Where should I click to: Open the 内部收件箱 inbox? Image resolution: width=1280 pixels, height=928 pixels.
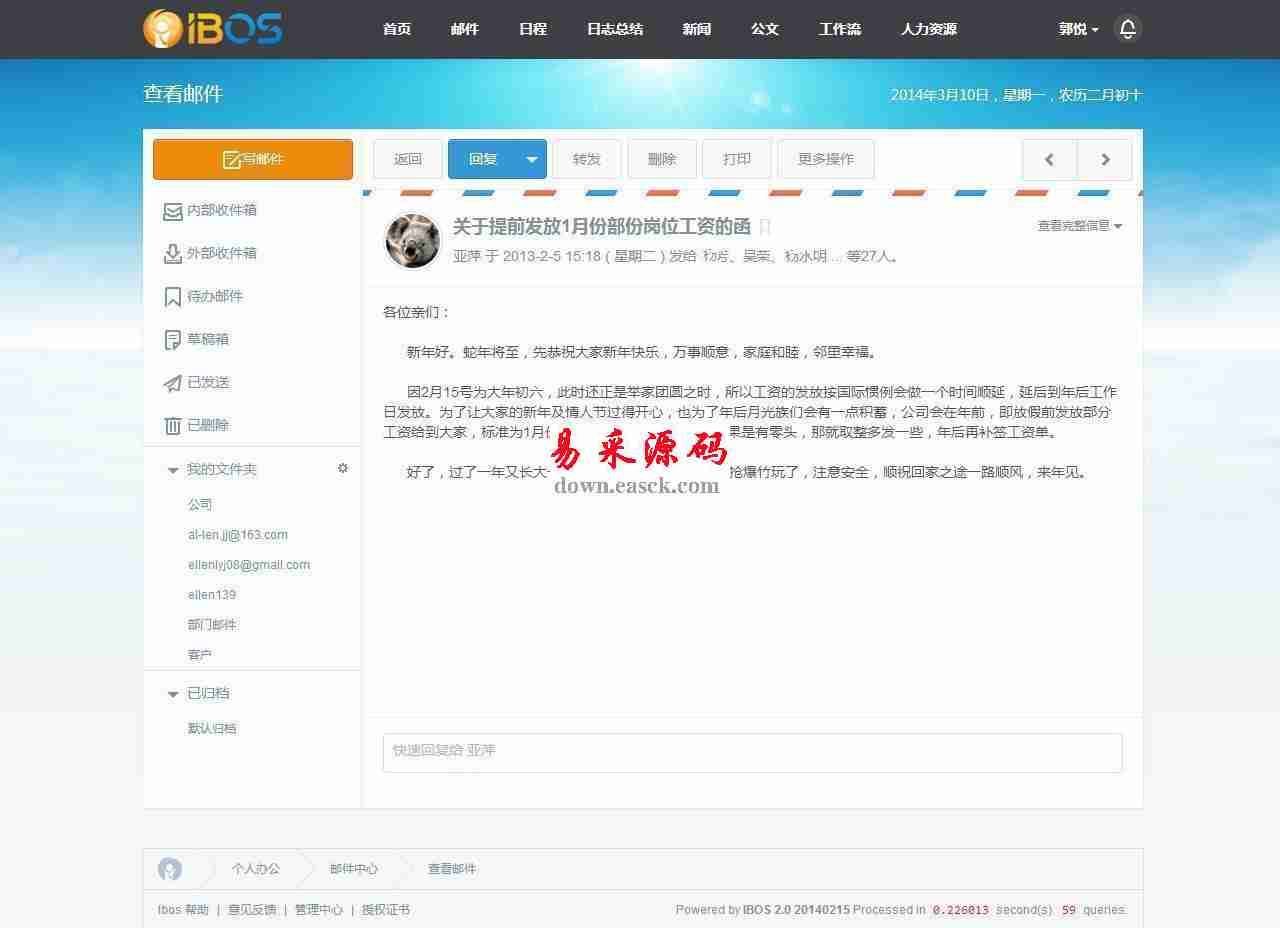(221, 210)
